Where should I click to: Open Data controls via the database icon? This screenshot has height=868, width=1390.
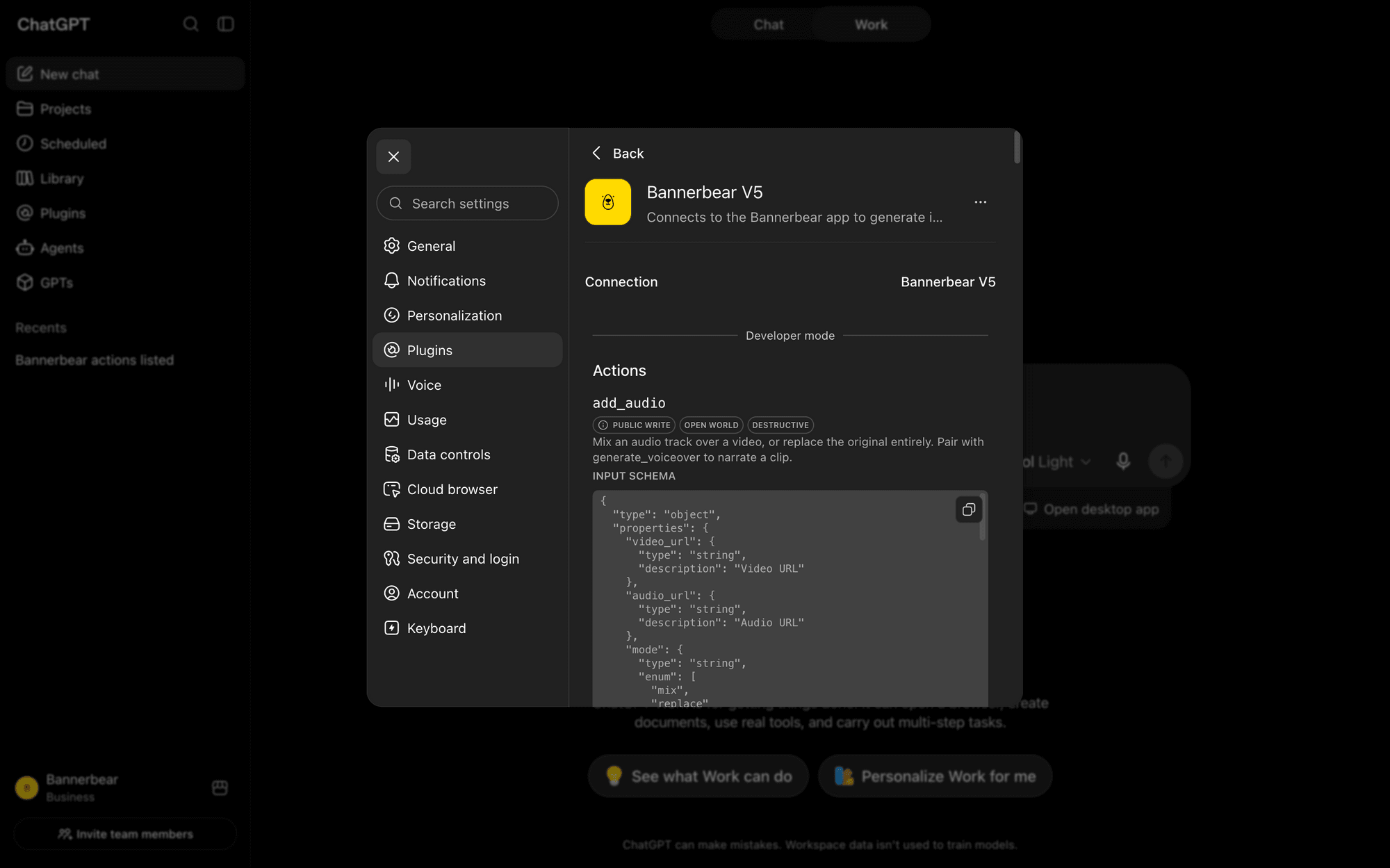(x=392, y=455)
